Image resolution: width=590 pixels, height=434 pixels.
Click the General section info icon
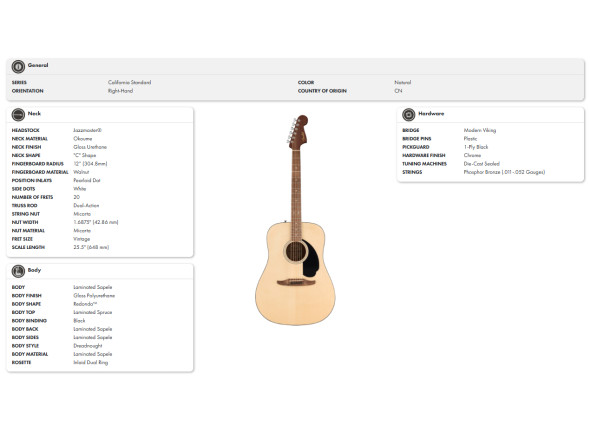[18, 67]
